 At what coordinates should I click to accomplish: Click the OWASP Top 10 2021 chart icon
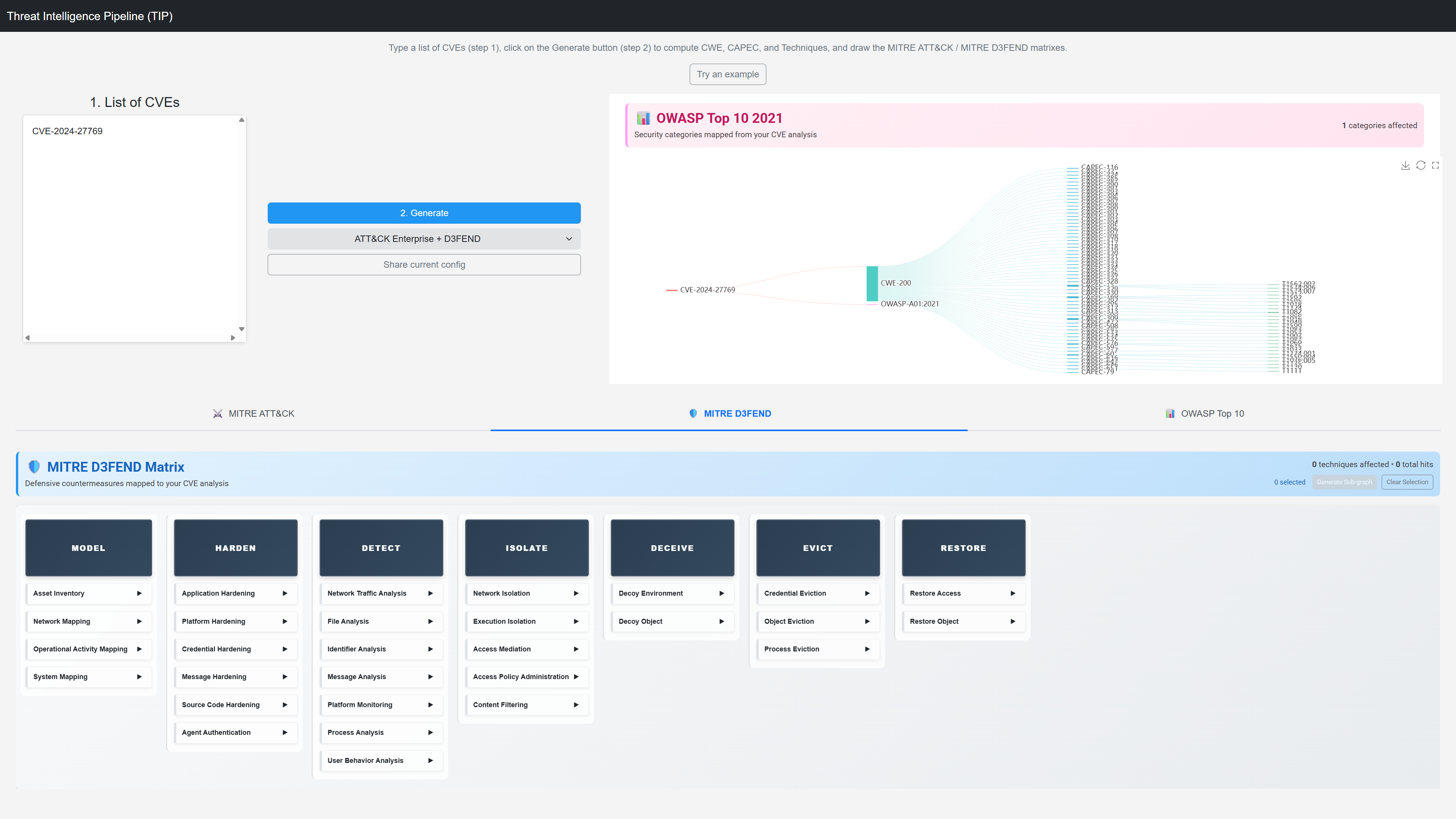pyautogui.click(x=643, y=118)
